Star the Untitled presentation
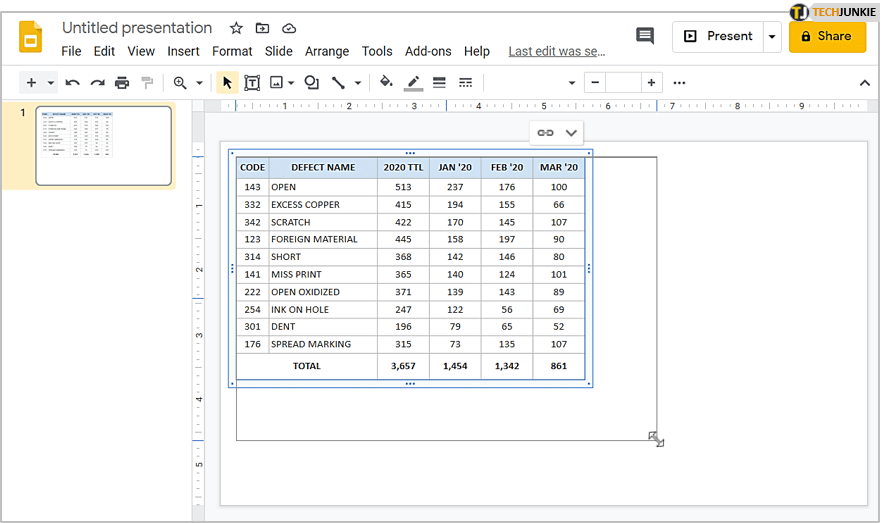Viewport: 884px width, 523px height. point(236,28)
